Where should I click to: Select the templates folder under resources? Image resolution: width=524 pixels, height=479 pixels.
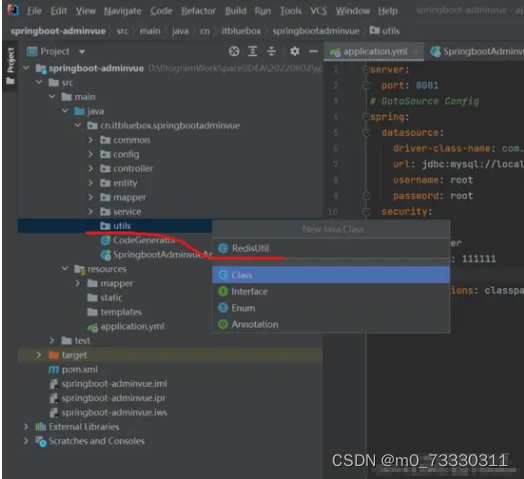[x=121, y=312]
